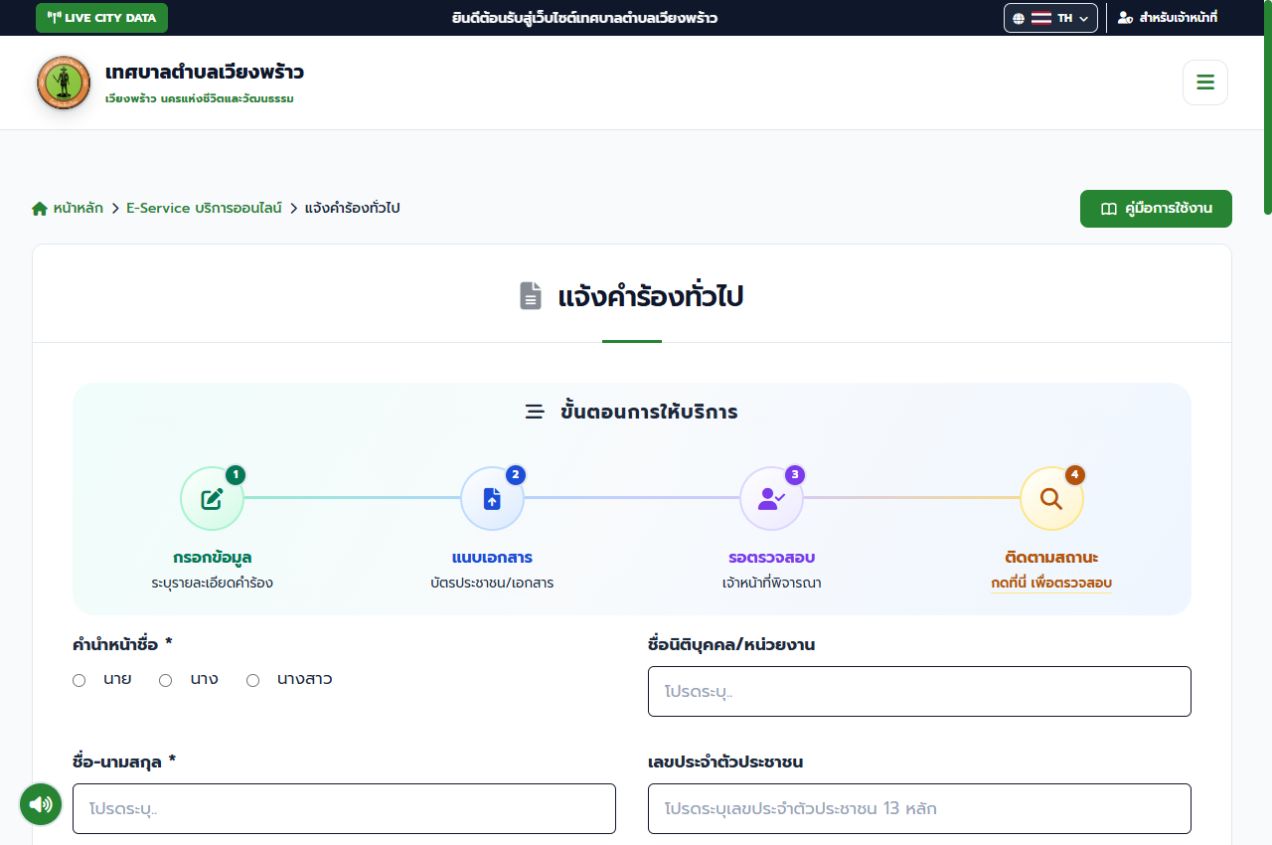
Task: Select the นาย title radio button
Action: point(79,681)
